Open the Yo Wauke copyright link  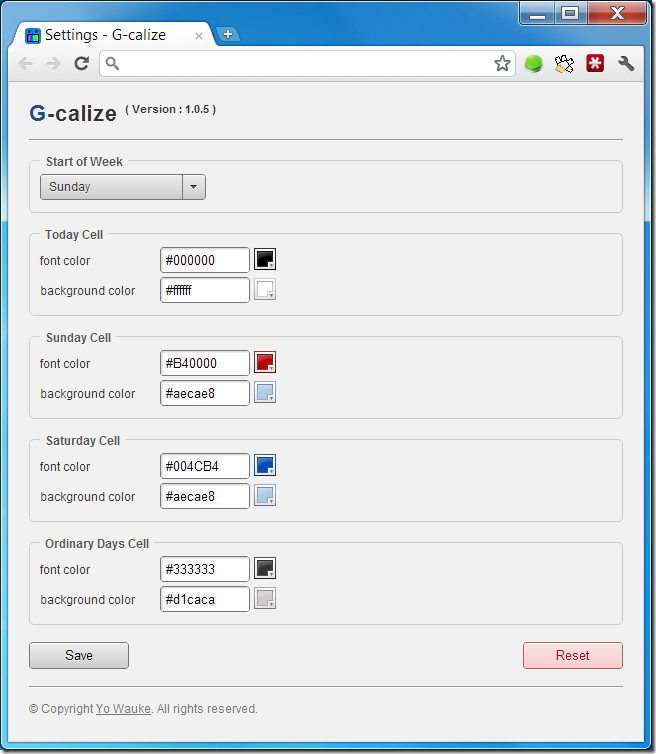pos(124,709)
